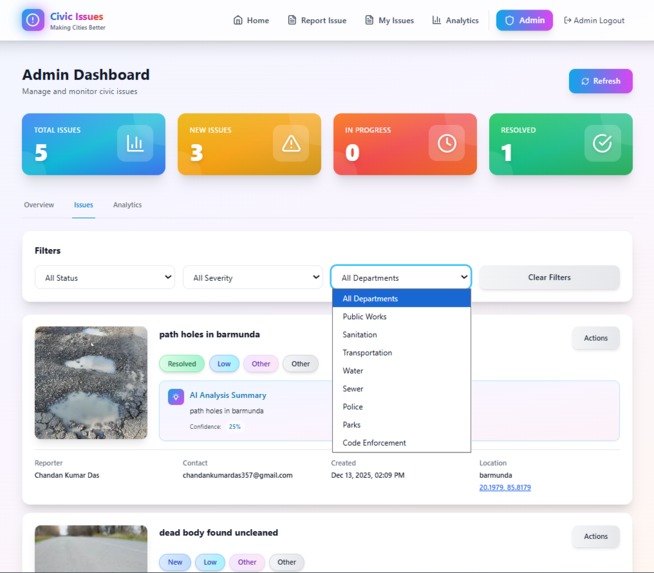Click the In Progress card

tap(405, 144)
